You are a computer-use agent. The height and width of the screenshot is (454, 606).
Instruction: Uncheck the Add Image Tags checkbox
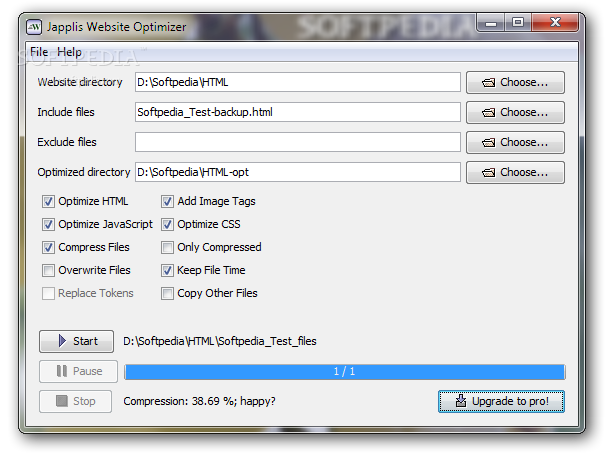(167, 202)
